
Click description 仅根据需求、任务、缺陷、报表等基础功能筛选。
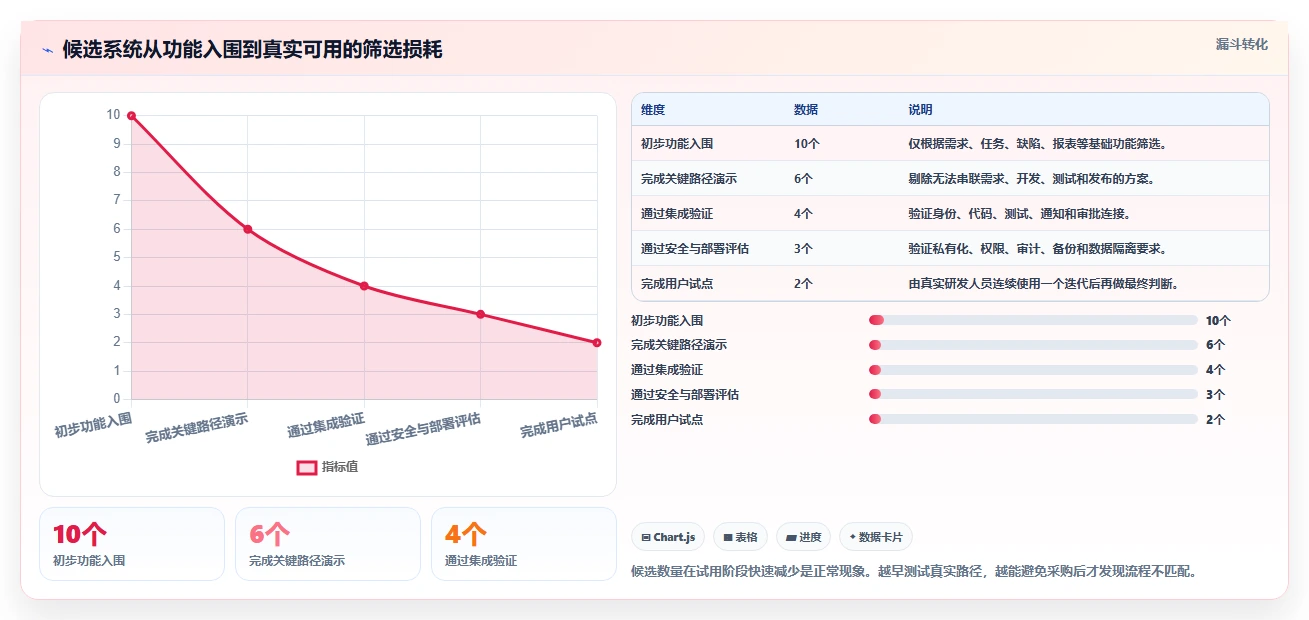[1038, 144]
